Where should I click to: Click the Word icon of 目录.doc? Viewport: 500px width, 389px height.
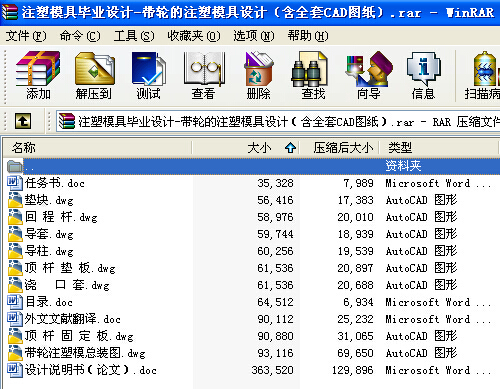15,302
